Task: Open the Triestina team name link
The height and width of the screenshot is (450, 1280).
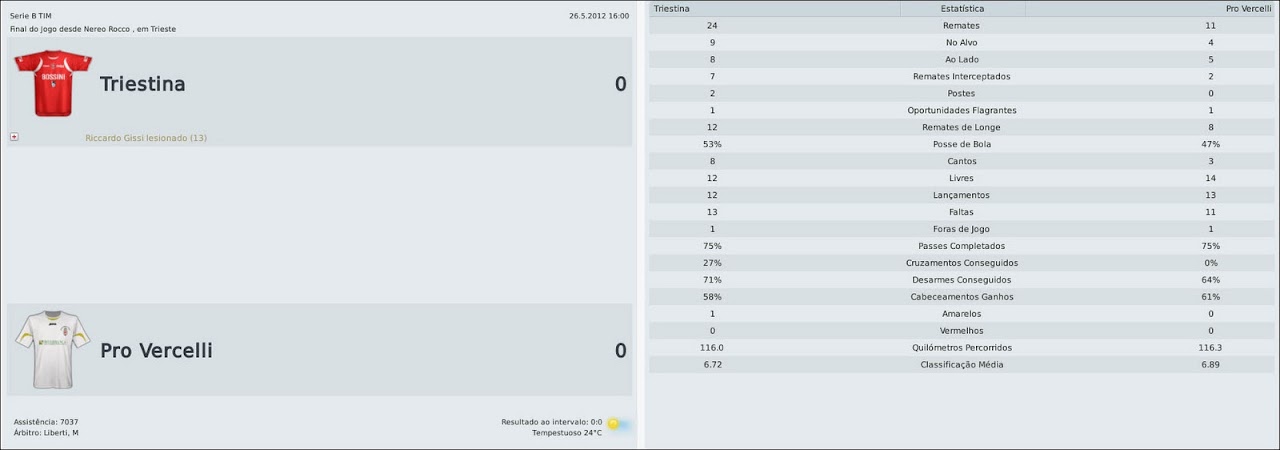Action: coord(142,84)
